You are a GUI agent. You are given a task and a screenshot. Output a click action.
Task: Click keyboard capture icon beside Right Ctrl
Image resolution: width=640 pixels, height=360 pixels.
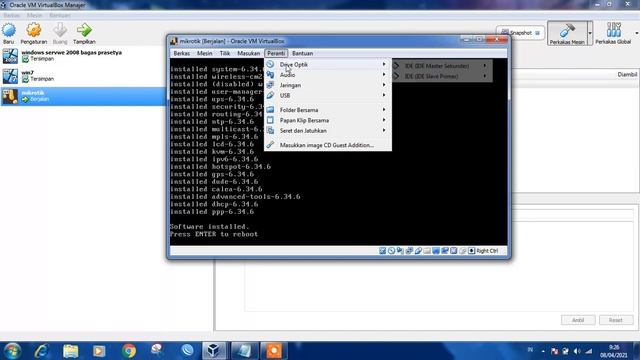click(x=471, y=251)
